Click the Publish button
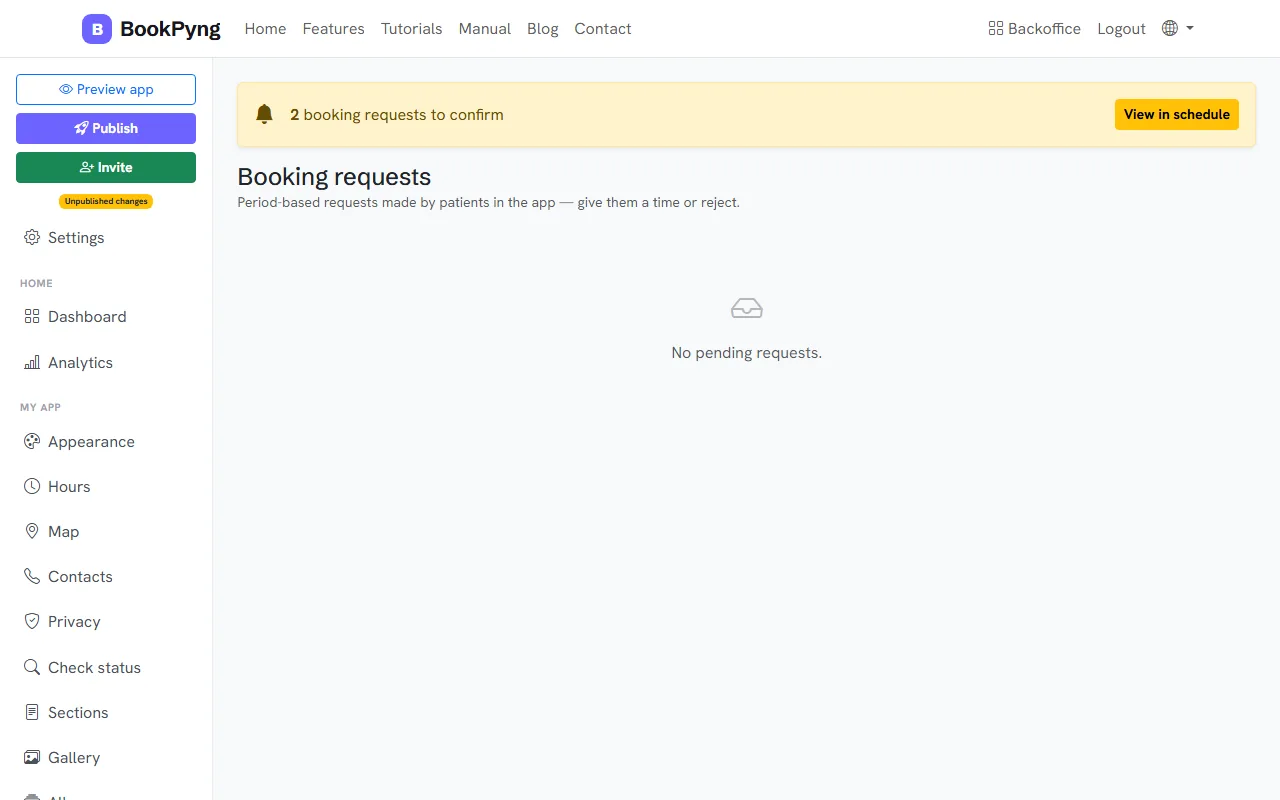The width and height of the screenshot is (1280, 800). (x=106, y=128)
